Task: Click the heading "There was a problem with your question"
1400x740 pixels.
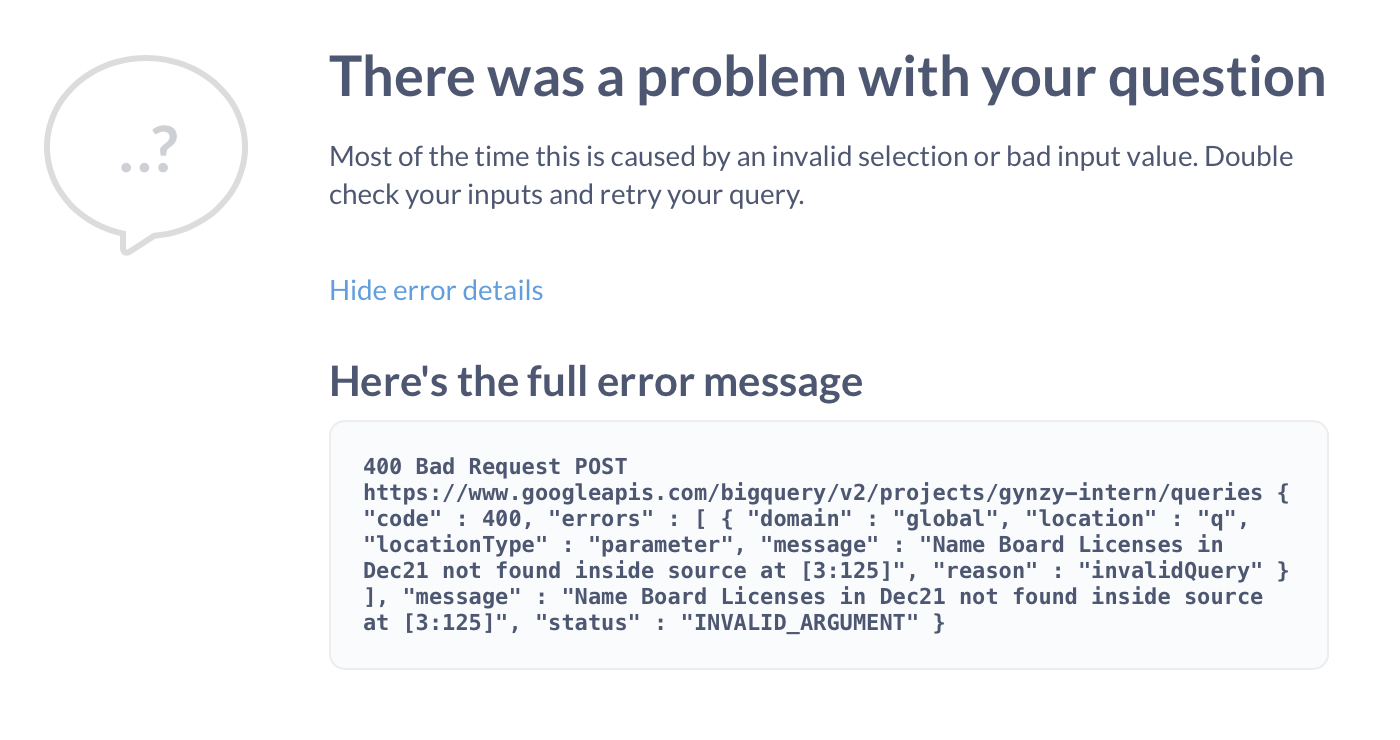Action: point(828,76)
